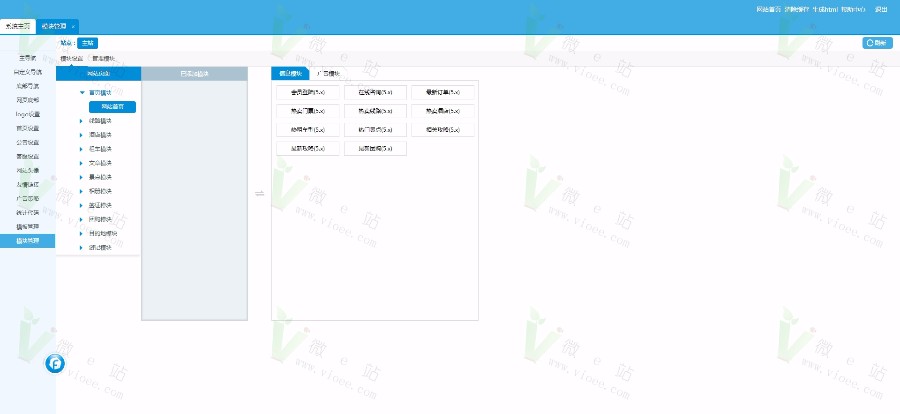The image size is (900, 414).
Task: Close the 模块管理 tab with its x
Action: (73, 27)
